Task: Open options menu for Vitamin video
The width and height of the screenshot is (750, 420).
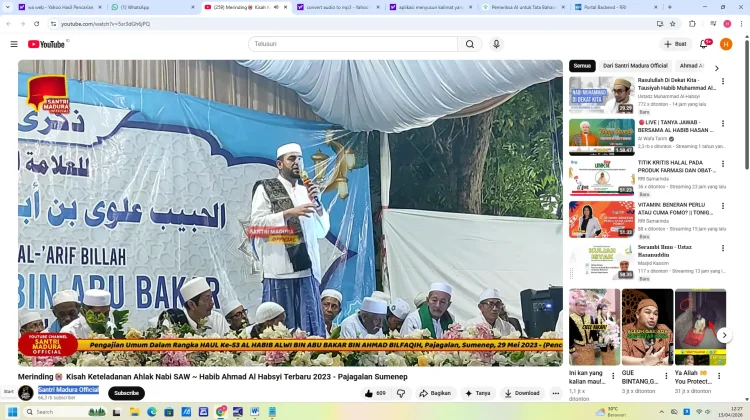Action: click(x=723, y=206)
